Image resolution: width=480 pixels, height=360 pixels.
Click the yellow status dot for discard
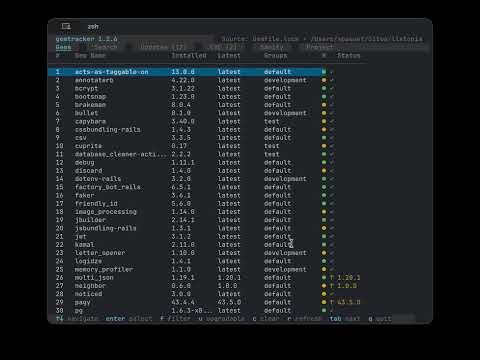(324, 170)
